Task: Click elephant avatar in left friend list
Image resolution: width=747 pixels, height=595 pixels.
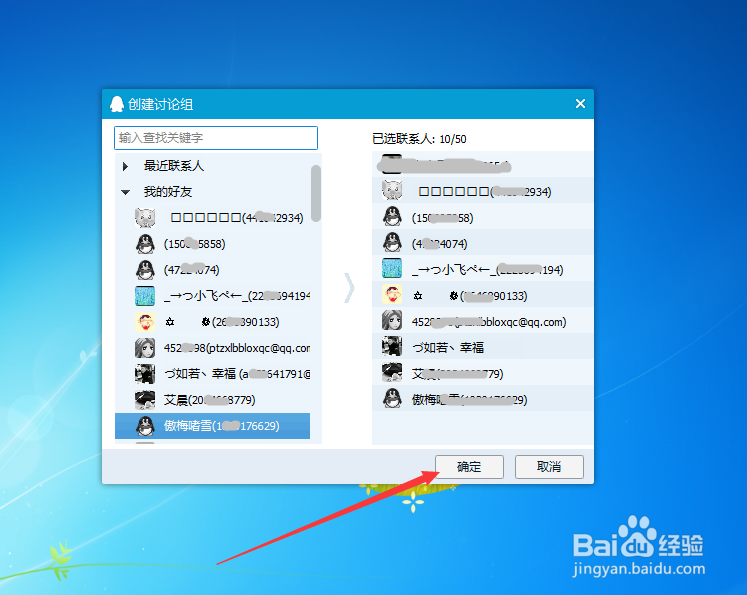Action: 145,218
